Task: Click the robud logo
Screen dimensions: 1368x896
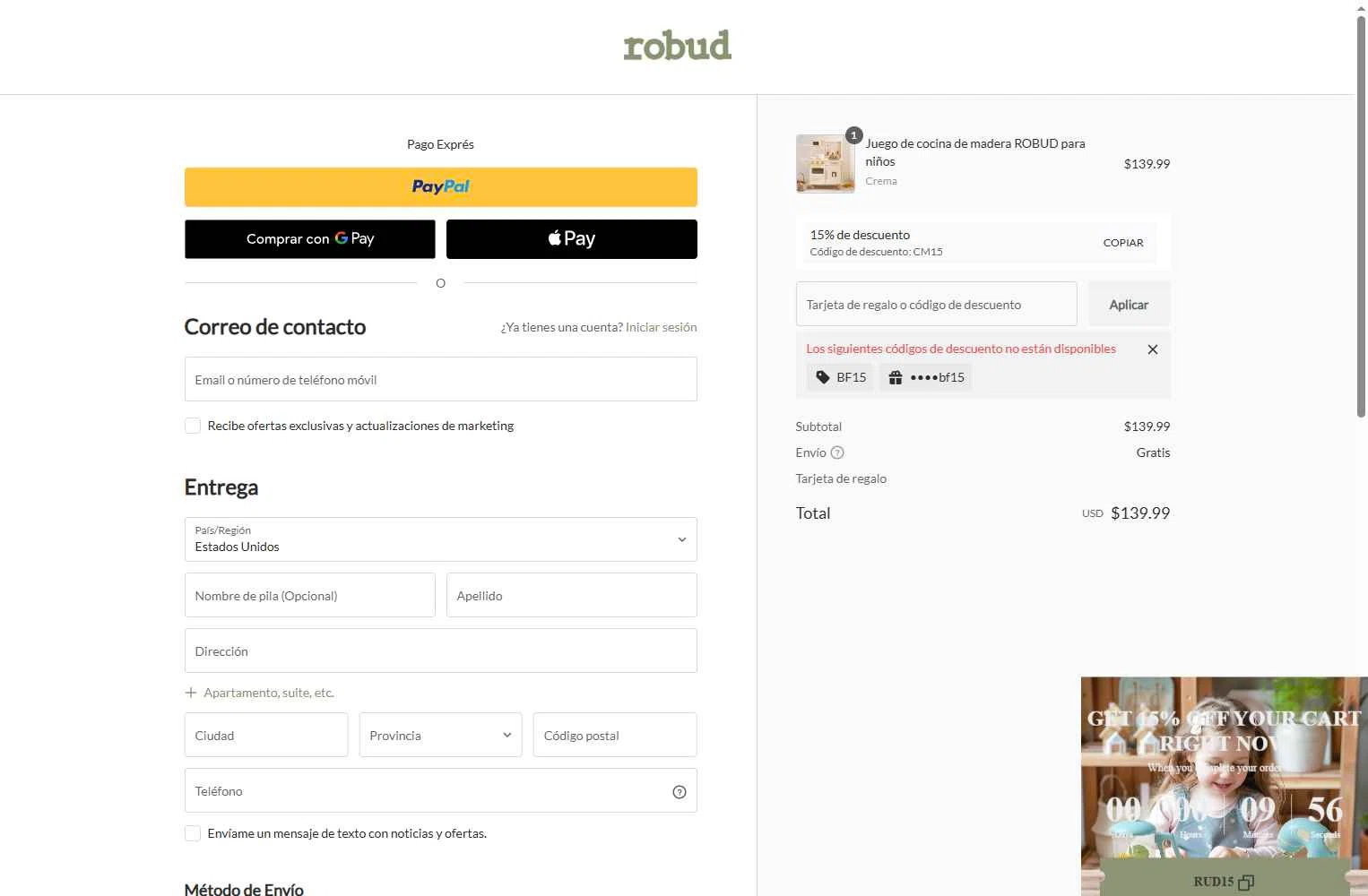Action: [x=678, y=46]
